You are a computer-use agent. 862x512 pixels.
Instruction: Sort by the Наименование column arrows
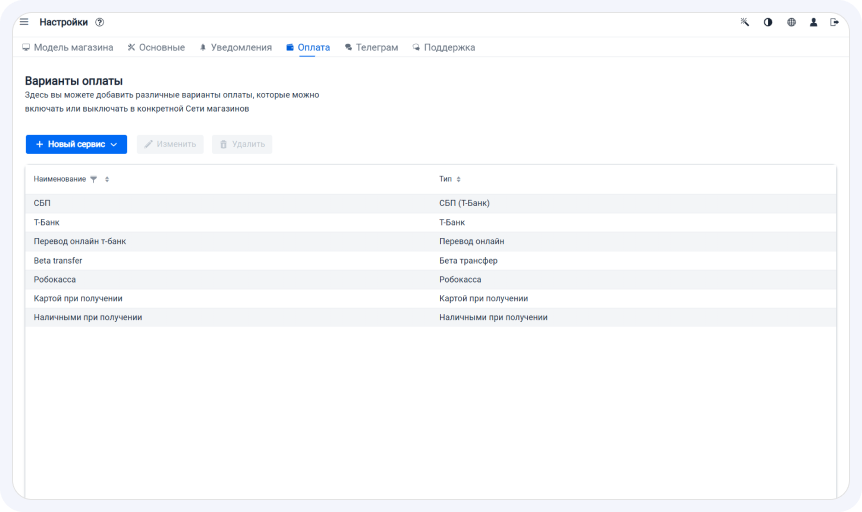tap(107, 179)
